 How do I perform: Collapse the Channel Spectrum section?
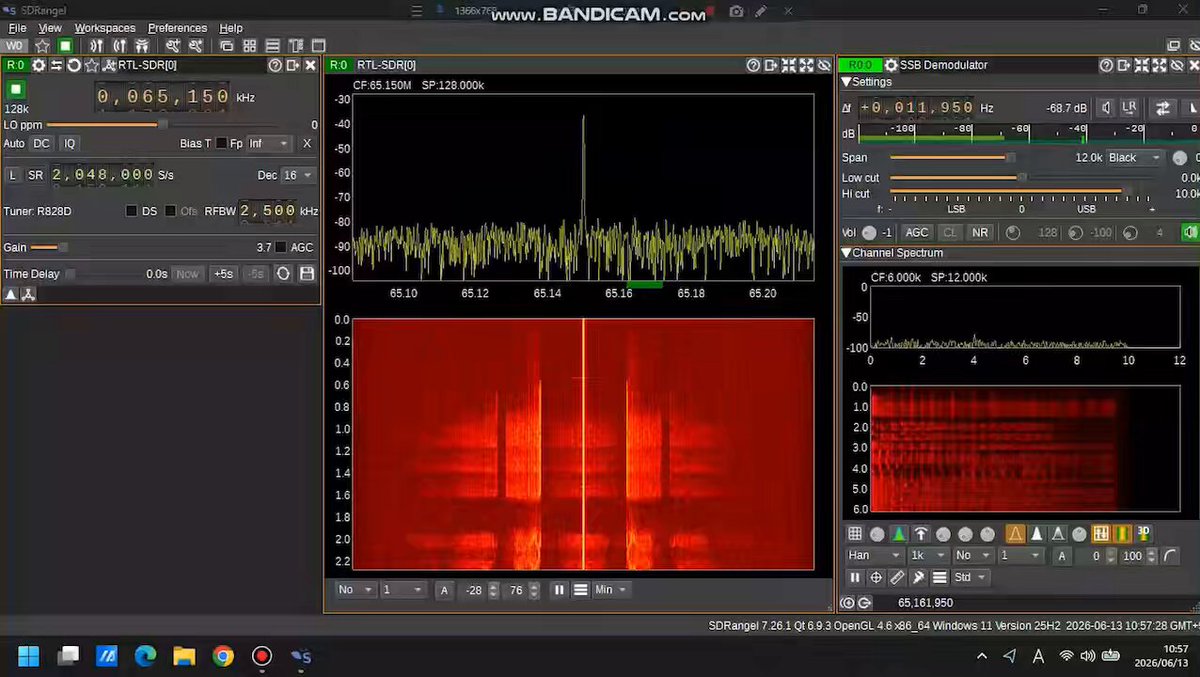847,253
